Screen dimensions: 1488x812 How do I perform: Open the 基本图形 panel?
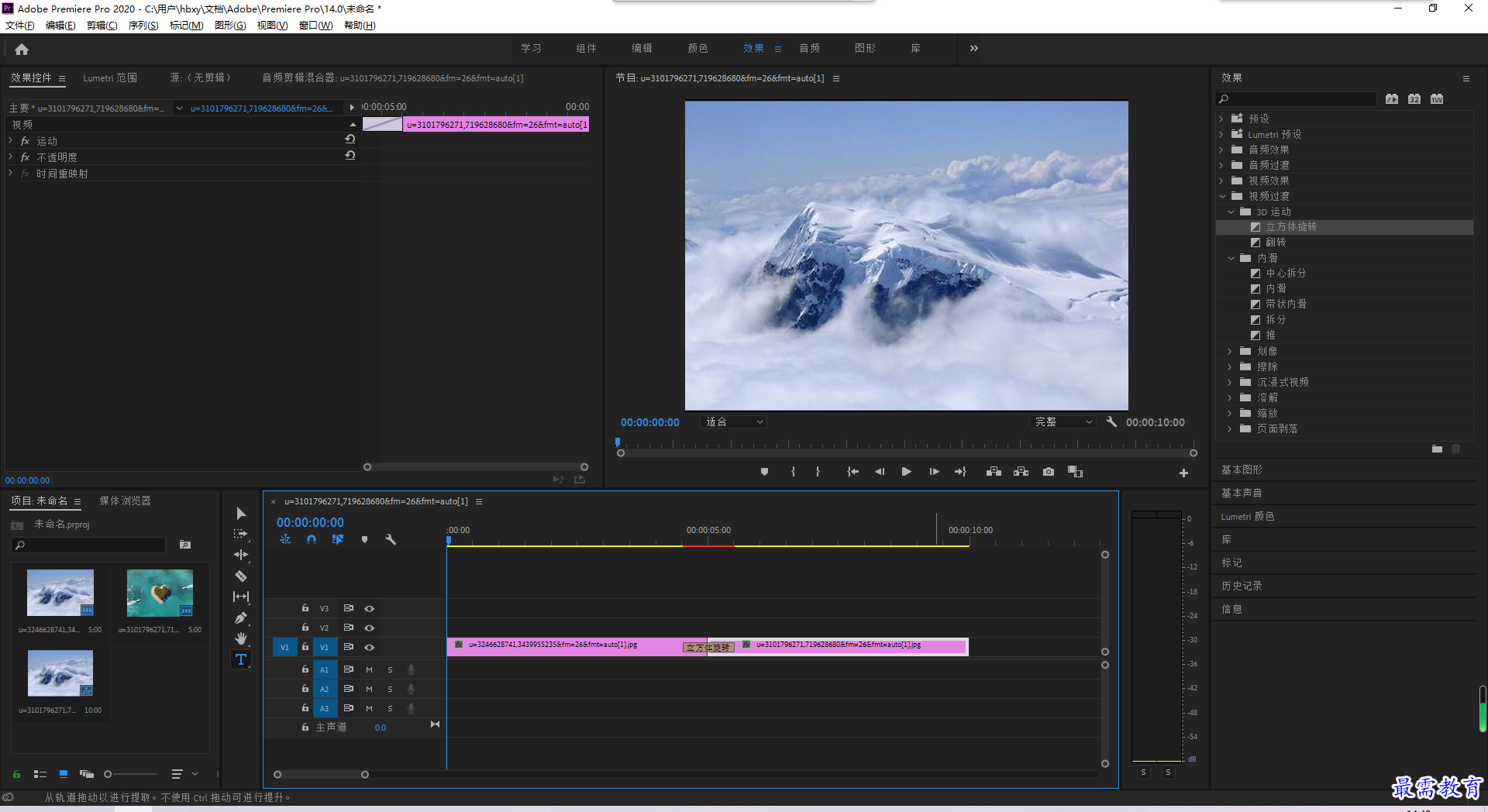click(1242, 470)
